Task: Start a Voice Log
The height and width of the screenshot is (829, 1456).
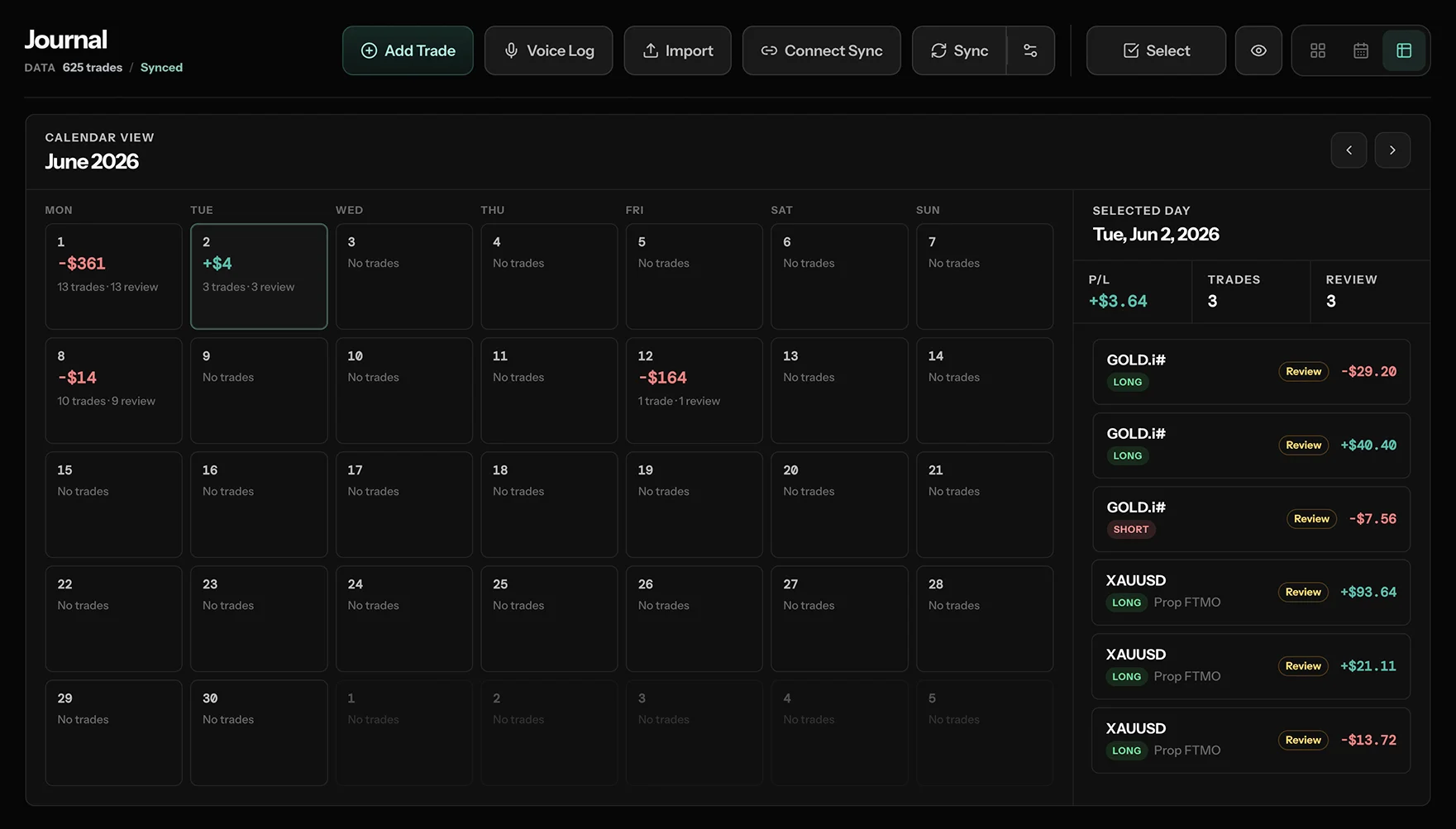Action: click(548, 50)
